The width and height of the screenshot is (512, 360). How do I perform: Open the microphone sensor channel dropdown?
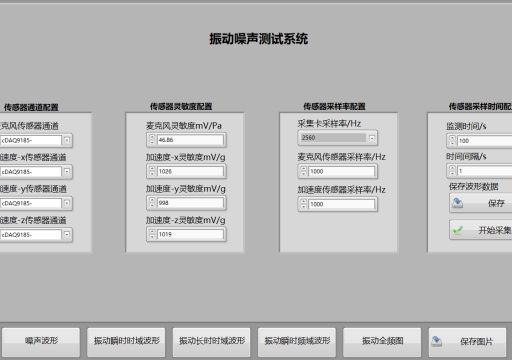(67, 140)
